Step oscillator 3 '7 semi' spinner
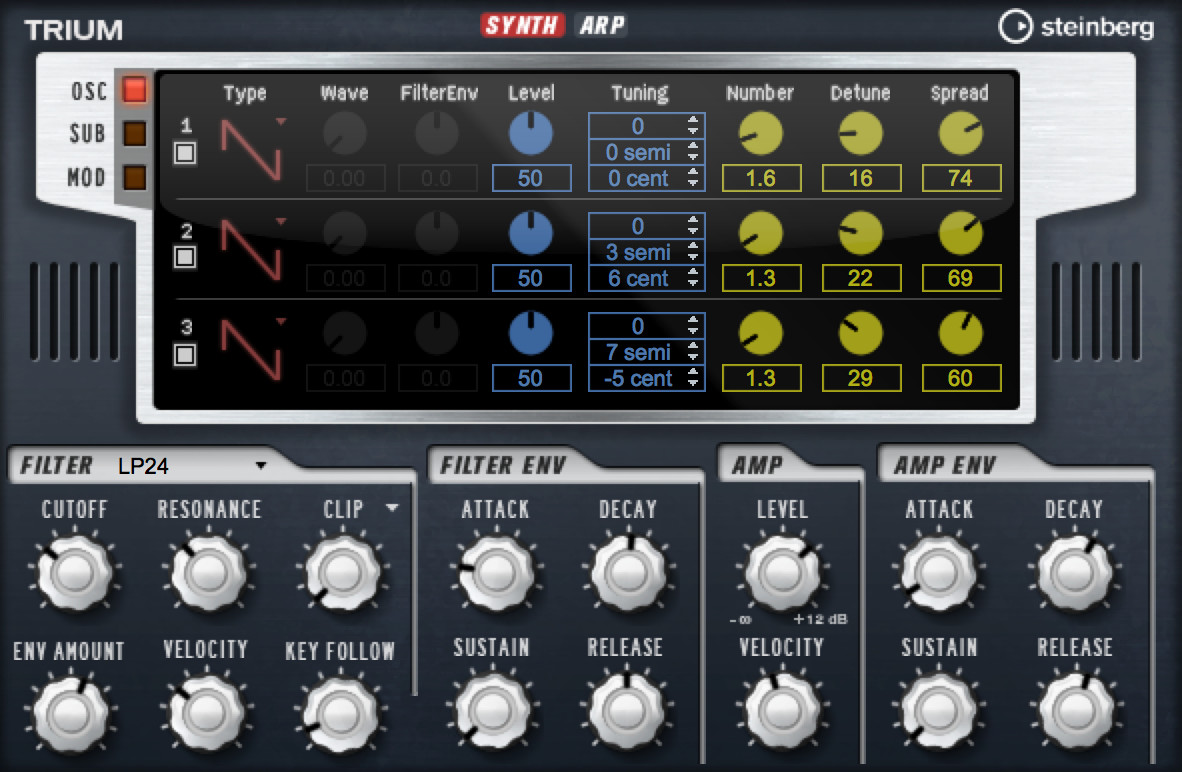The width and height of the screenshot is (1182, 772). pos(693,352)
